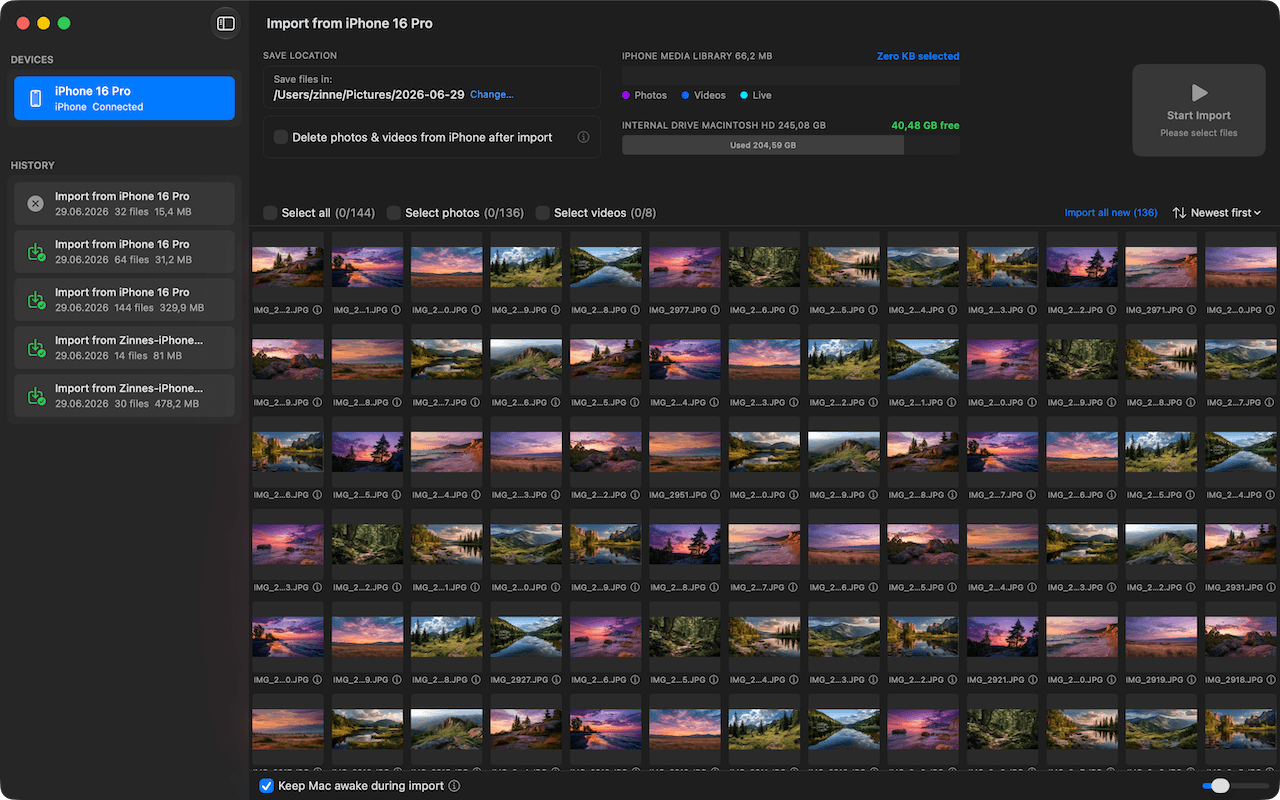1280x800 pixels.
Task: Click the Import from iPhone 16 Pro title
Action: point(349,23)
